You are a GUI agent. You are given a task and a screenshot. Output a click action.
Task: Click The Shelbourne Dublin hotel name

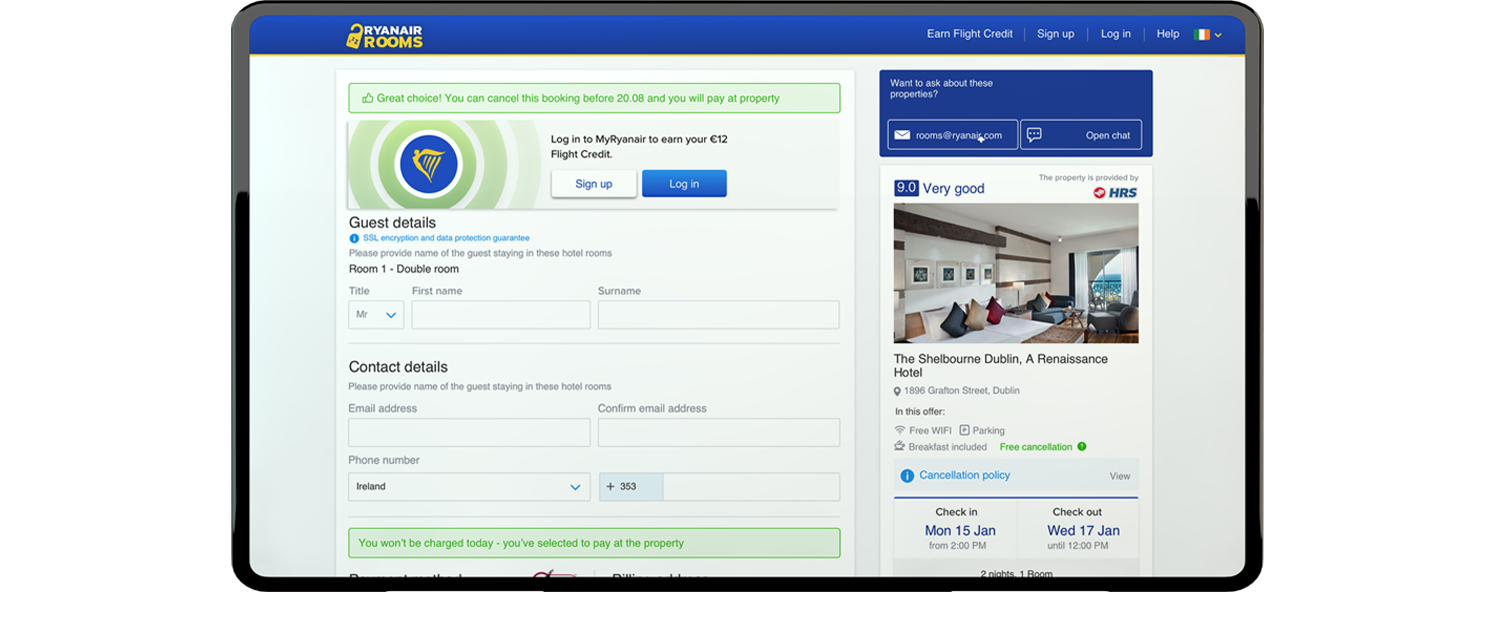pos(1001,366)
